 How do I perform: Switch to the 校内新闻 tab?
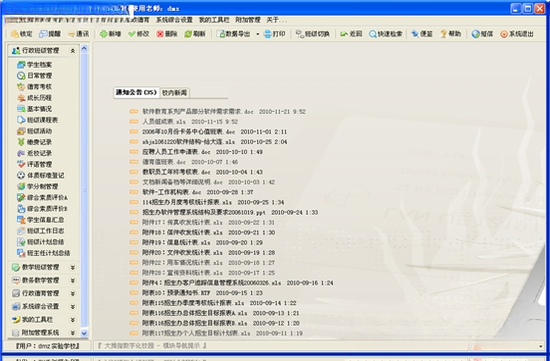[x=174, y=93]
